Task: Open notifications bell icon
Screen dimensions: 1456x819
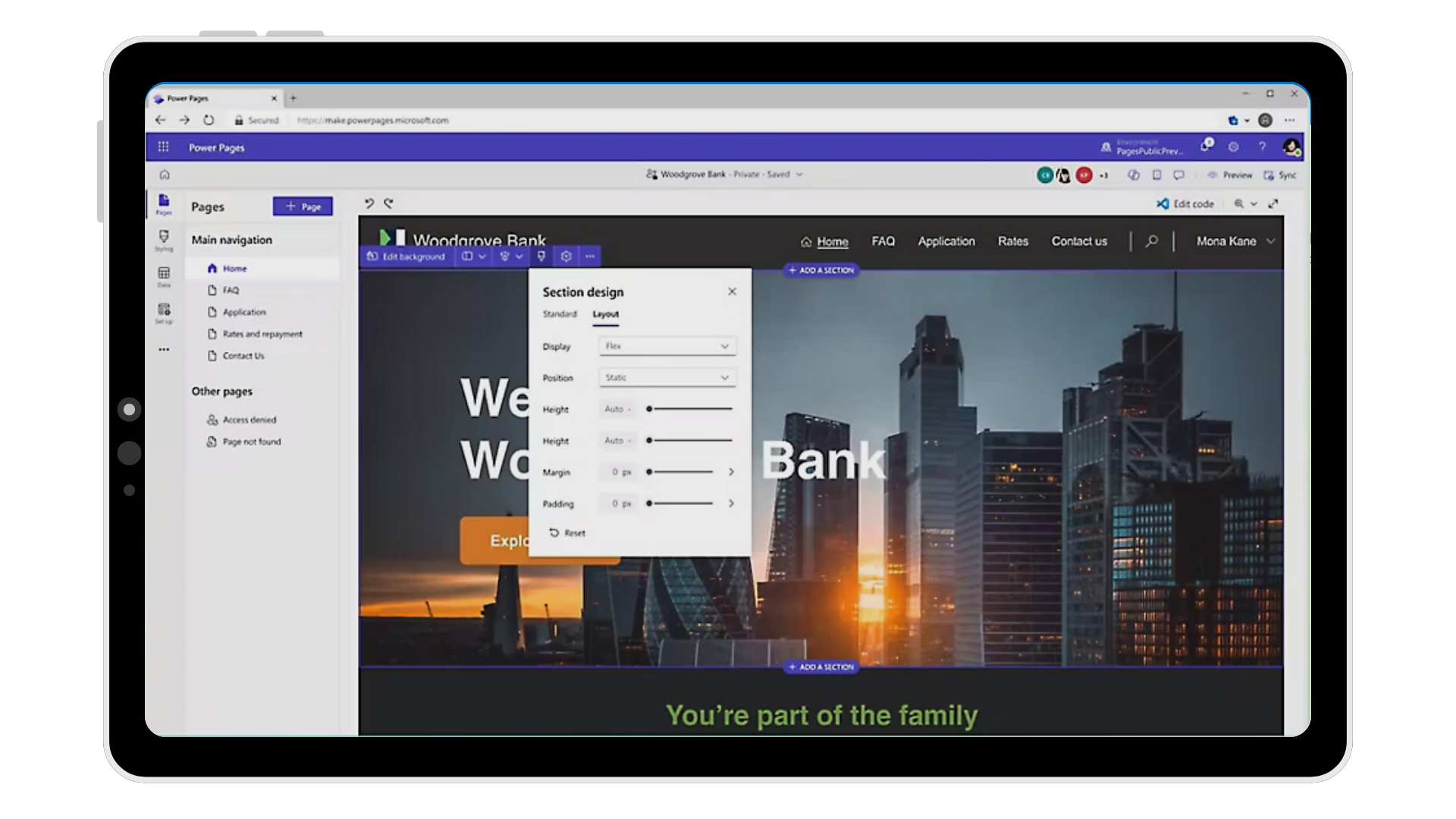Action: pos(1206,146)
